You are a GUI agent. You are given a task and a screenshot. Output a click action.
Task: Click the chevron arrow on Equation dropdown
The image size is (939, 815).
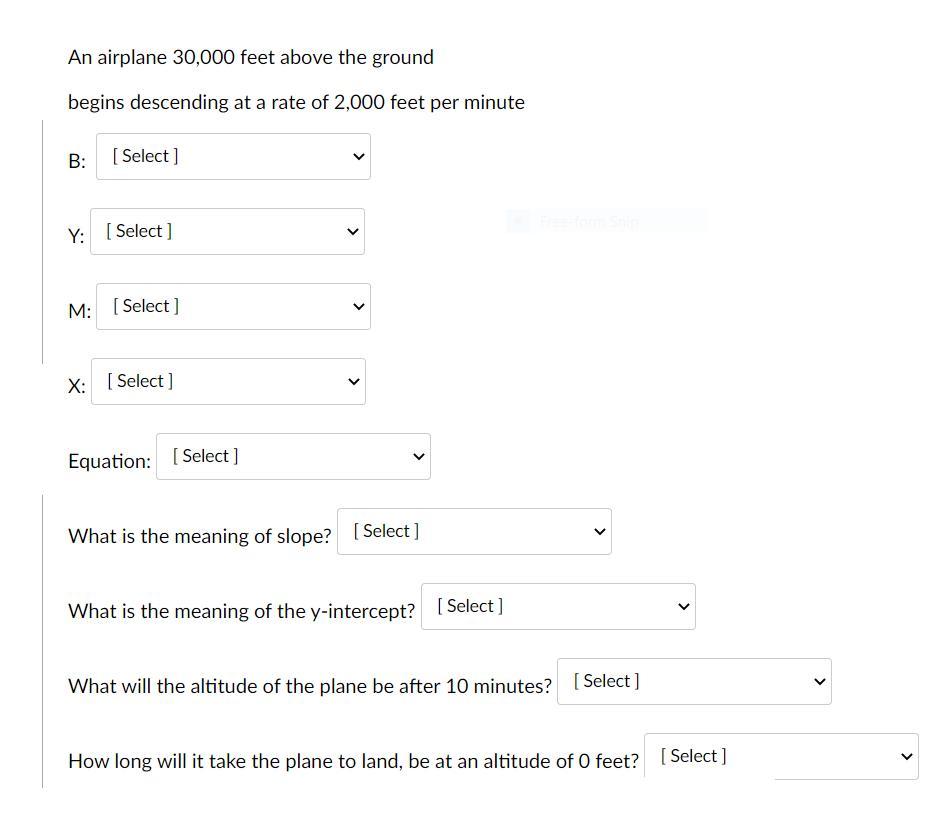418,457
